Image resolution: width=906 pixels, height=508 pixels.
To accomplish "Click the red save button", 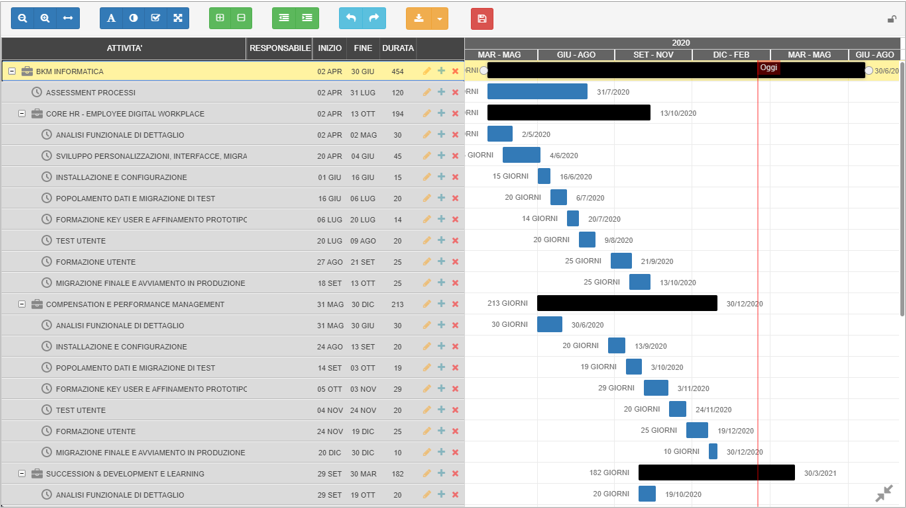I will pos(482,18).
